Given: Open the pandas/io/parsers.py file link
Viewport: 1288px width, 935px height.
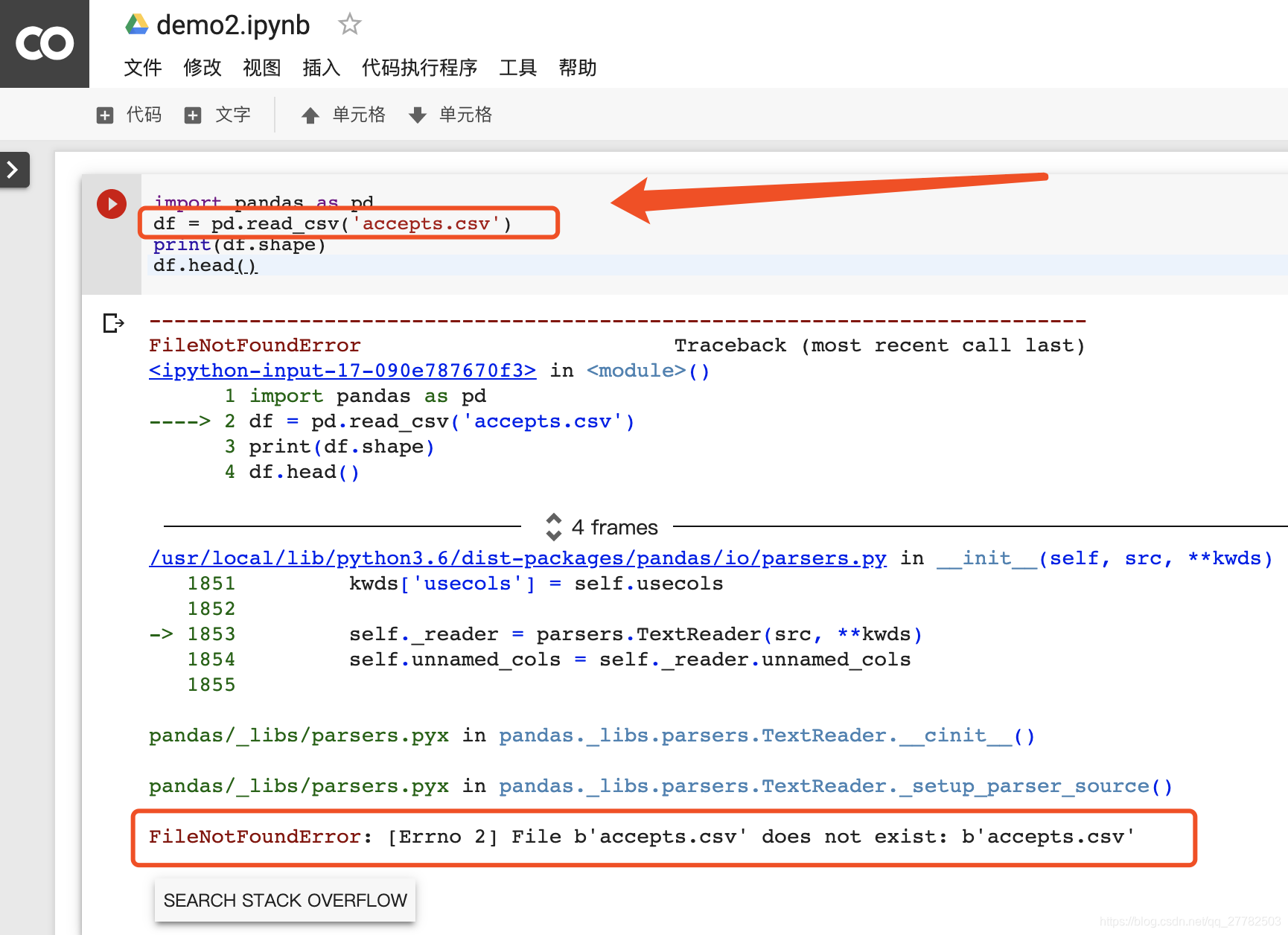Looking at the screenshot, I should pyautogui.click(x=518, y=558).
